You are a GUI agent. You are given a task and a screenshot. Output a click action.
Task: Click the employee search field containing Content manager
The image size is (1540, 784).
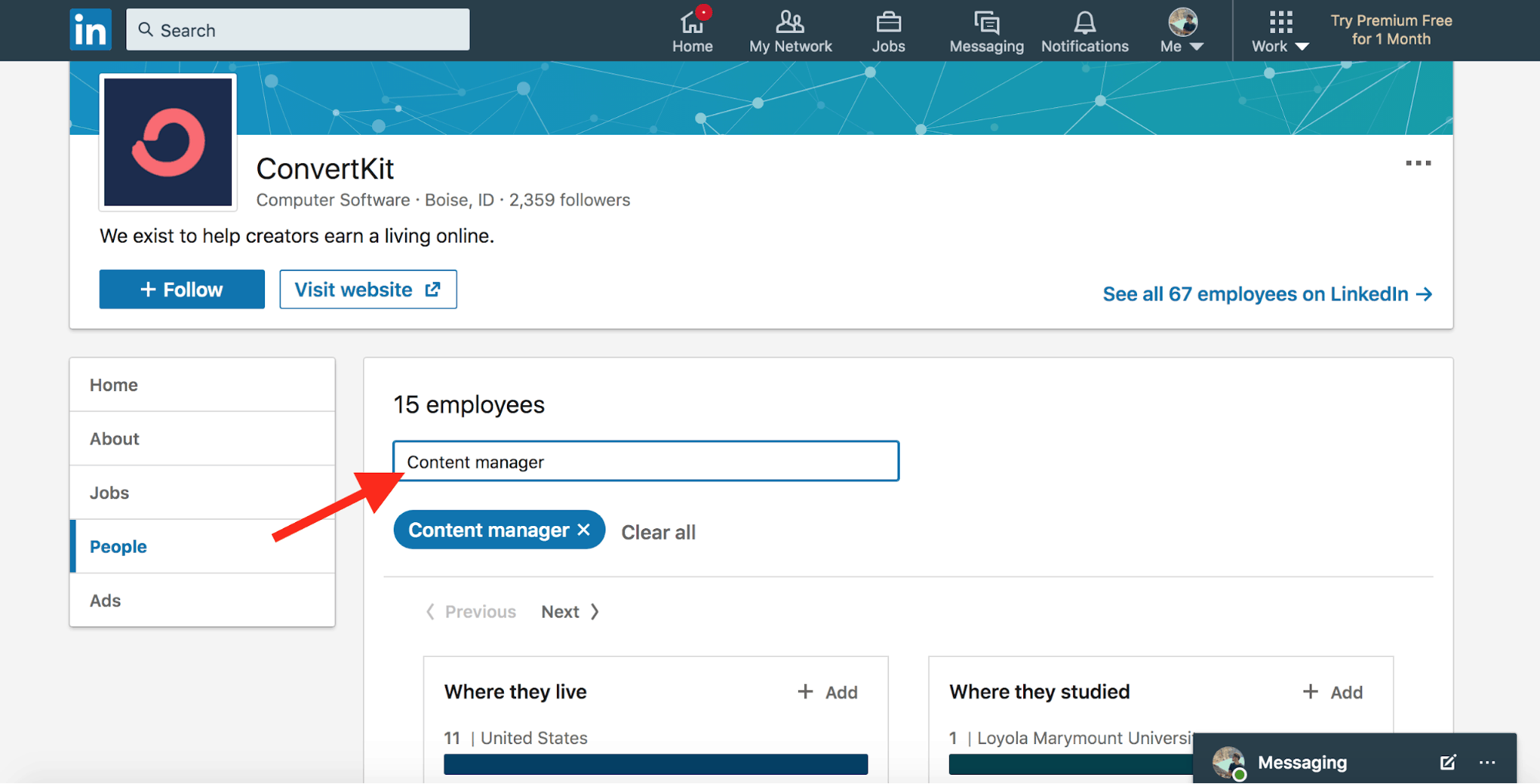(646, 461)
